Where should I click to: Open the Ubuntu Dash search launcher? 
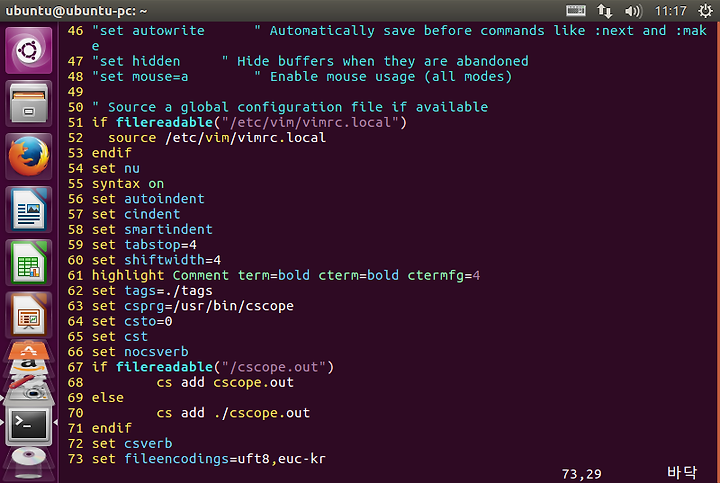click(28, 50)
